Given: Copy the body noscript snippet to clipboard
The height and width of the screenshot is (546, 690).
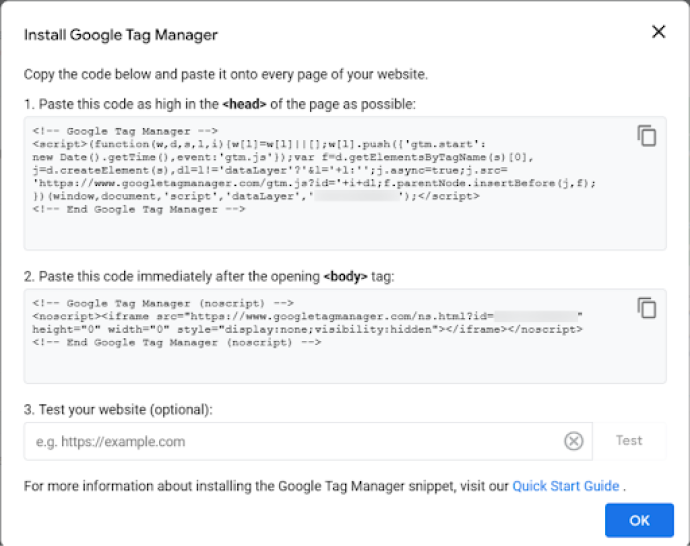Looking at the screenshot, I should pos(647,307).
